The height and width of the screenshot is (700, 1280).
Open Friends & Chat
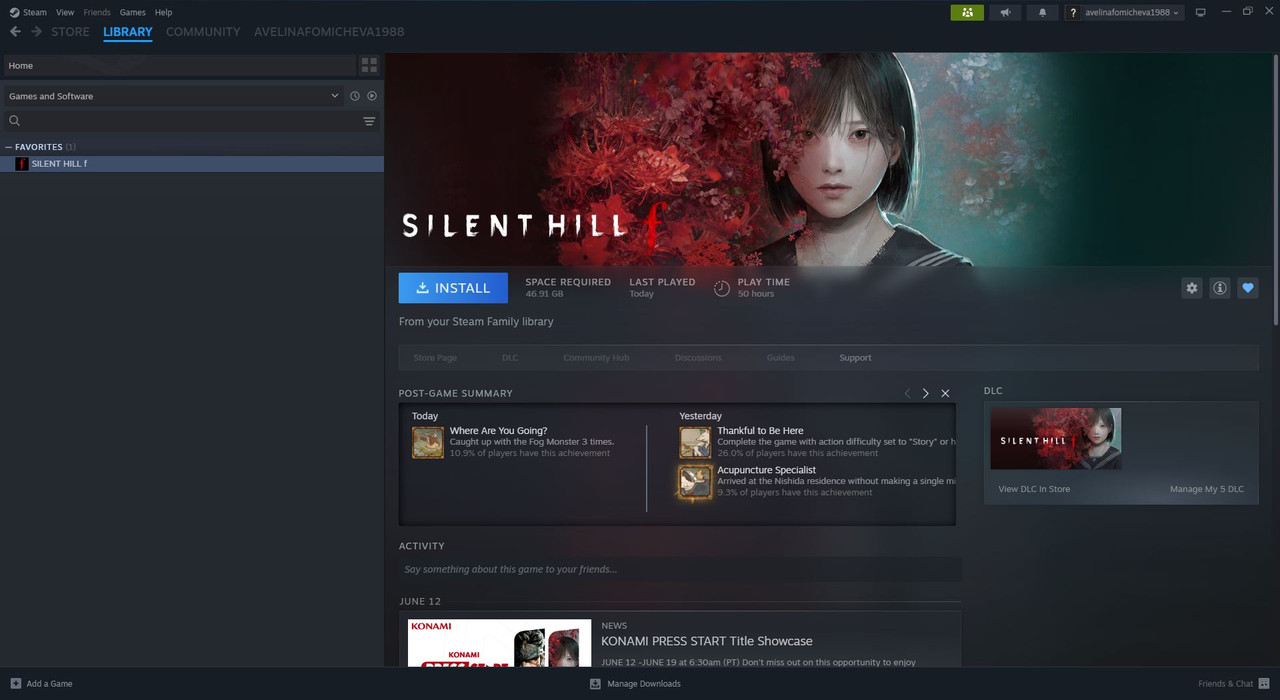click(x=1234, y=684)
